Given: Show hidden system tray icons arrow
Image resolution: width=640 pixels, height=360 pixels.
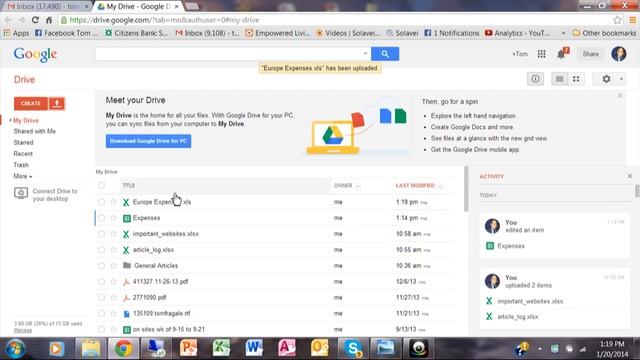Looking at the screenshot, I should point(540,349).
